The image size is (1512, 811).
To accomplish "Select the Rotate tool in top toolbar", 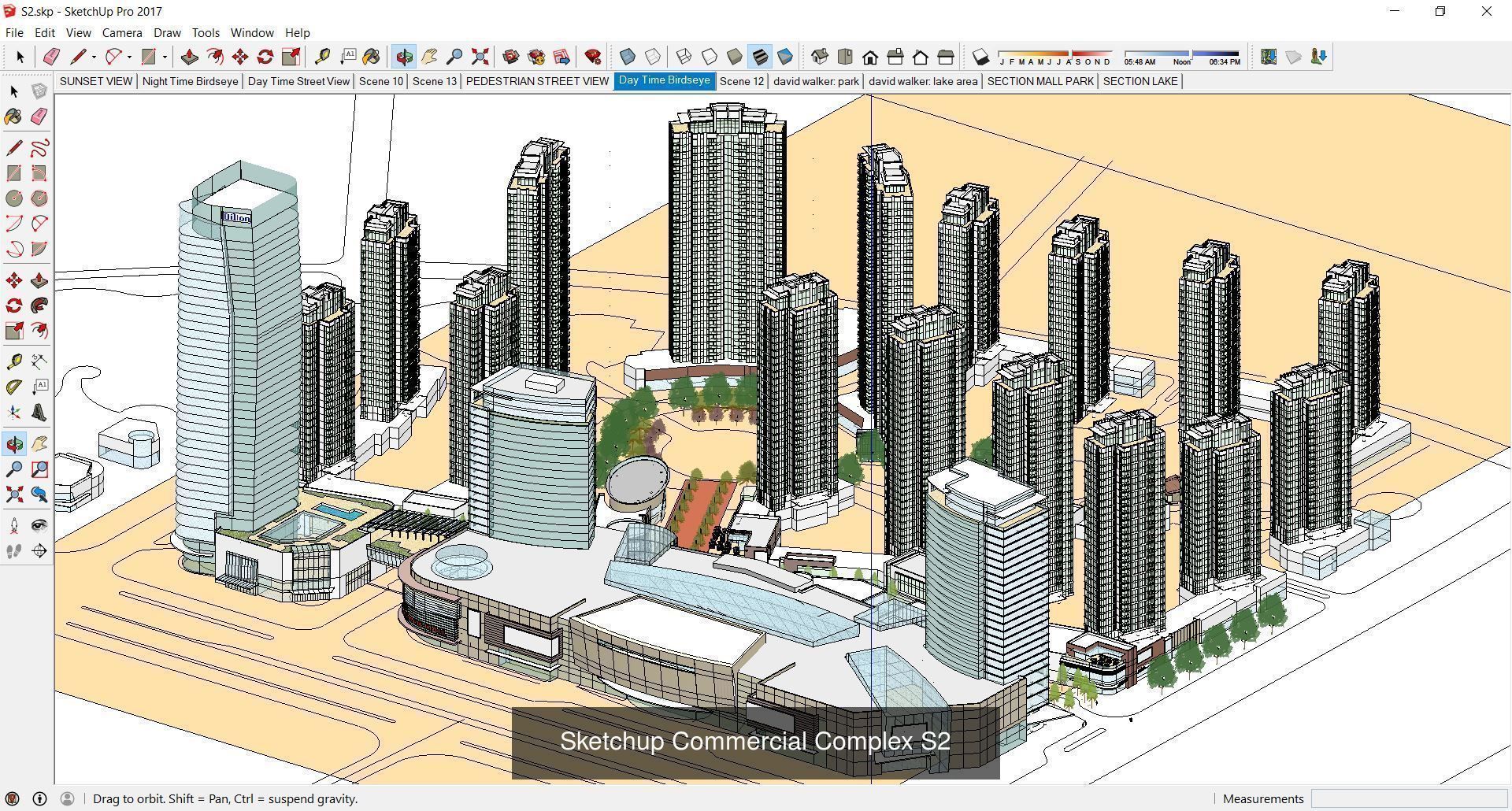I will [x=265, y=57].
